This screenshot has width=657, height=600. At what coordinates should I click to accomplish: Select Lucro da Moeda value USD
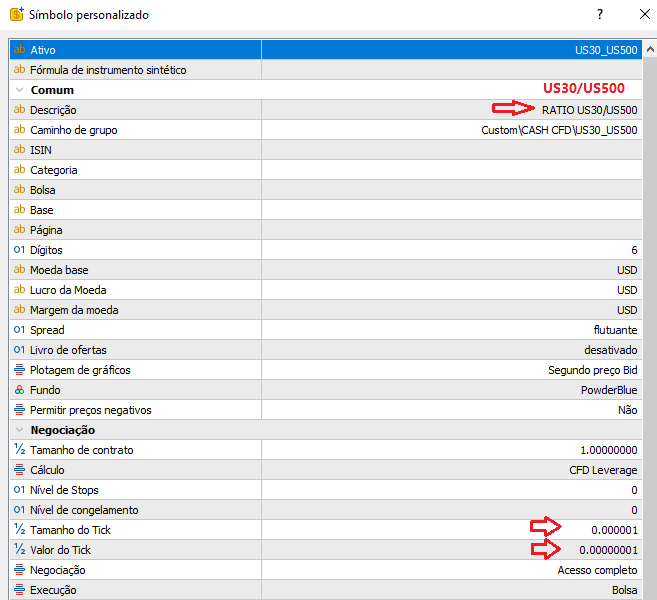coord(627,290)
